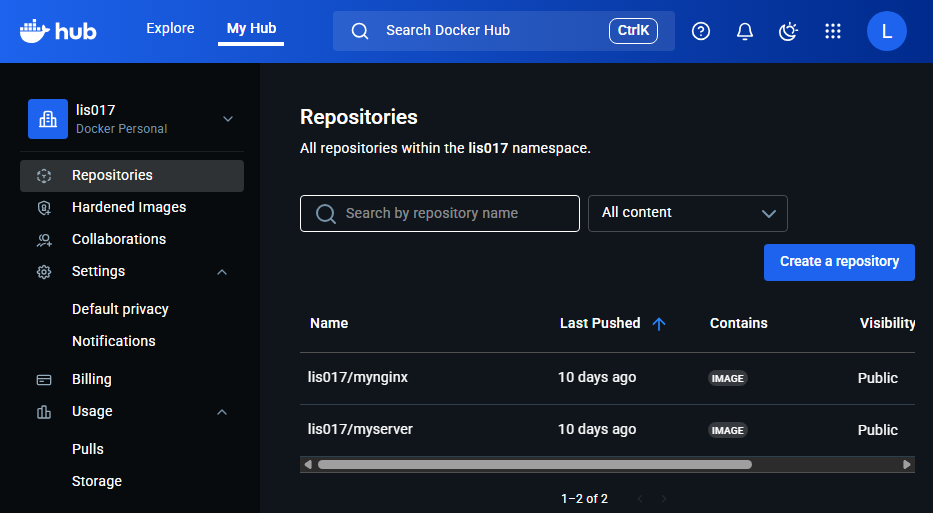933x513 pixels.
Task: Click the Contains column header
Action: tap(738, 324)
